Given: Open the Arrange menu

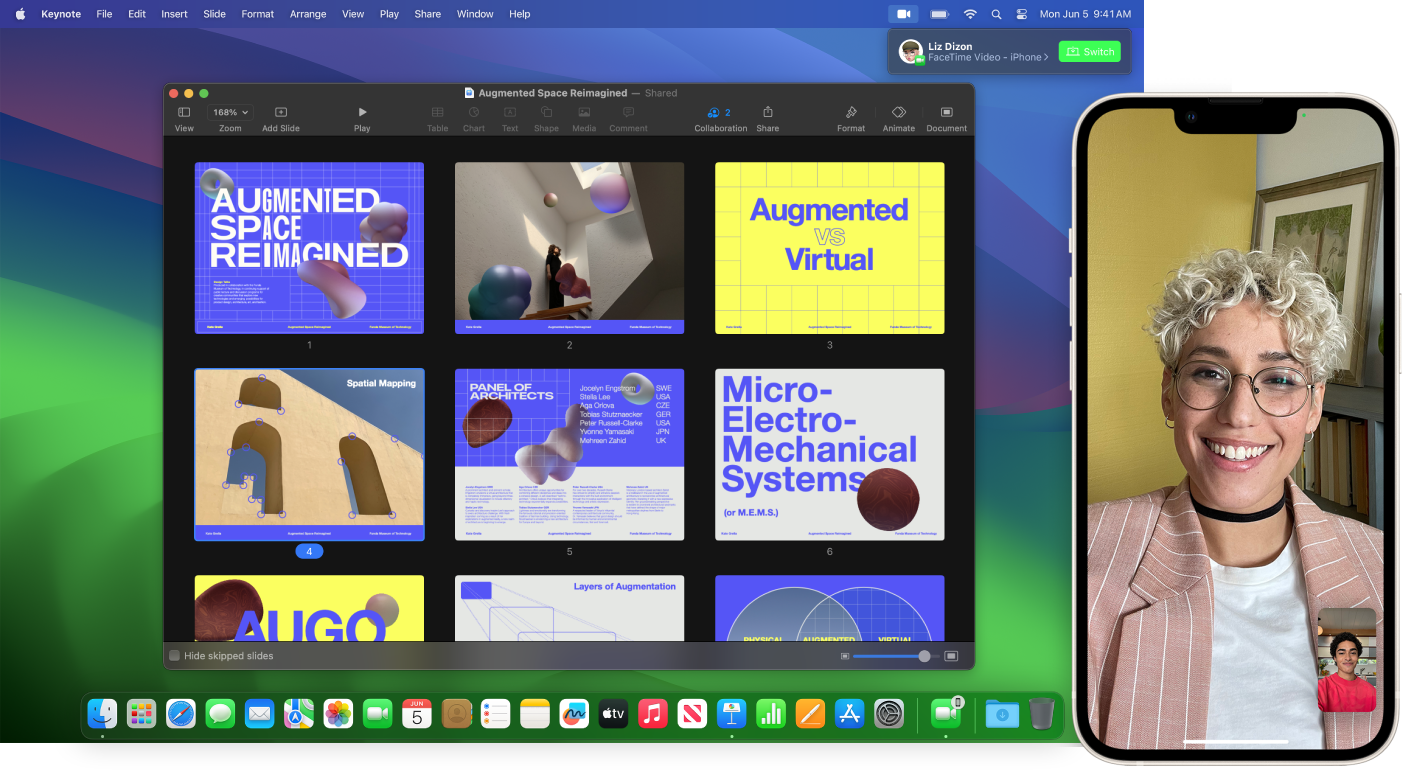Looking at the screenshot, I should pyautogui.click(x=308, y=14).
